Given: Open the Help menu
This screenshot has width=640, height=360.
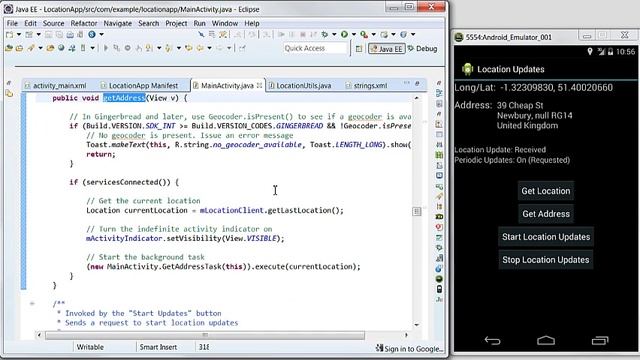Looking at the screenshot, I should click(x=252, y=23).
